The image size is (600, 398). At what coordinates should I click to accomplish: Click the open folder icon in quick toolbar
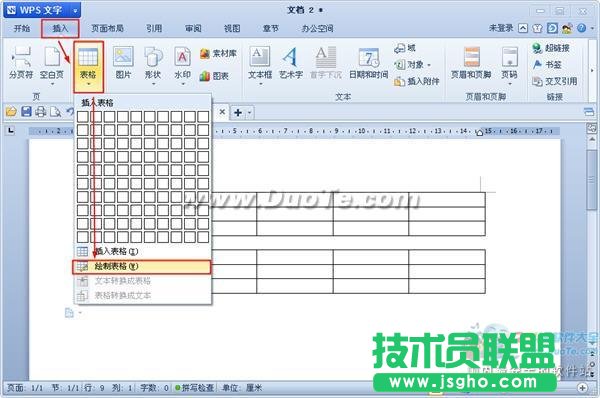[11, 112]
